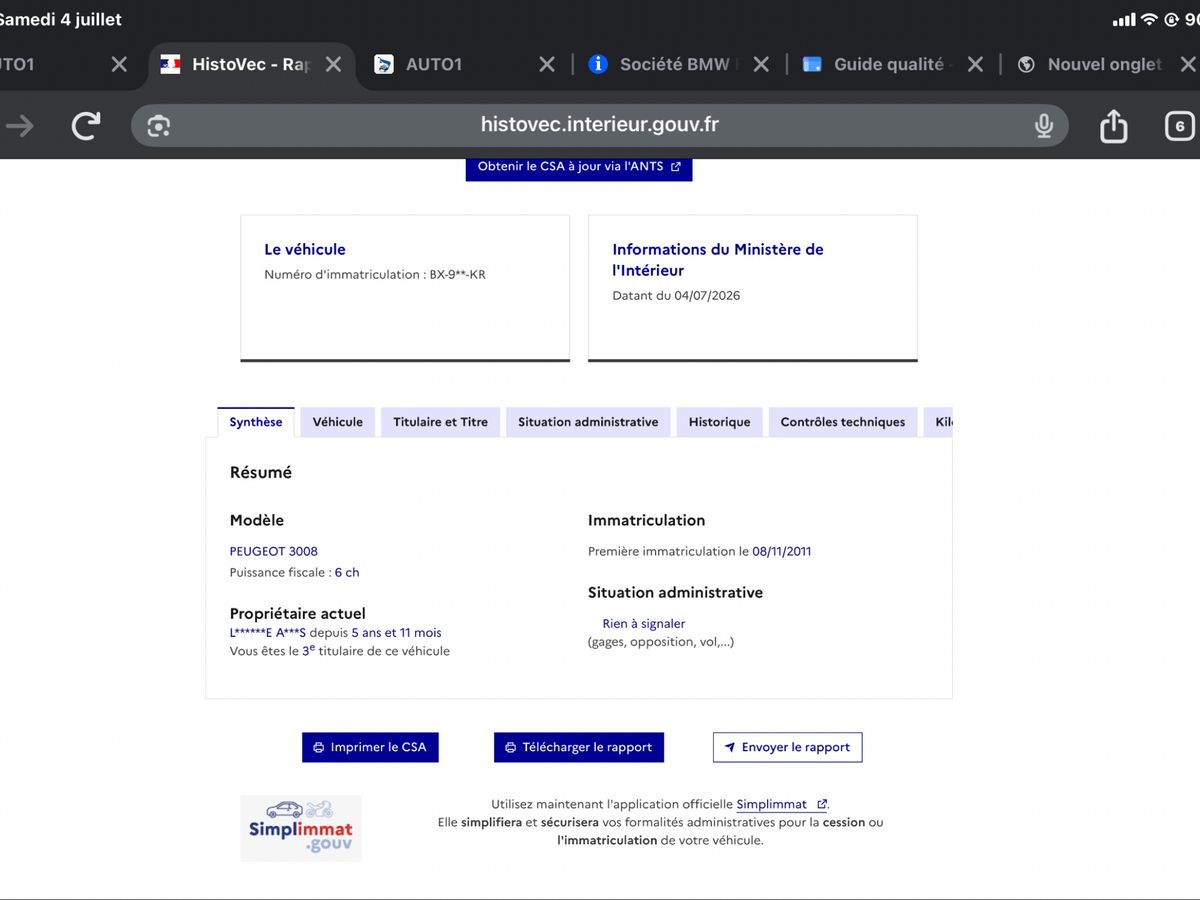Select the Propriétaire actuel heading
Screen dimensions: 1200x900
coord(298,614)
